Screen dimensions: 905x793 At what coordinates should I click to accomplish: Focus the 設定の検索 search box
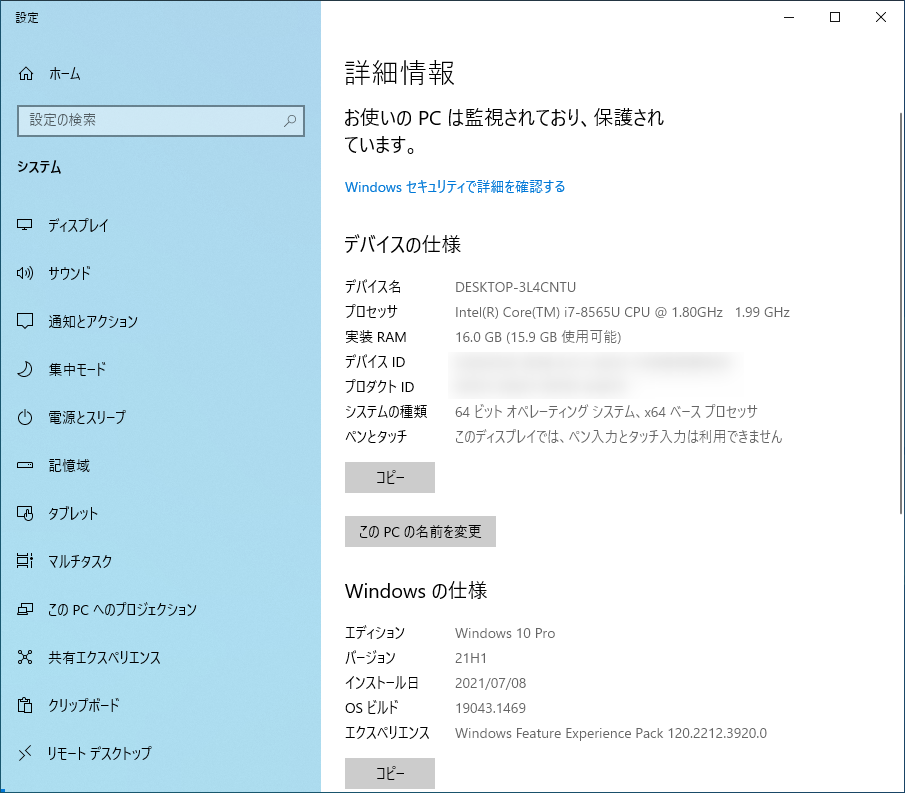point(160,121)
